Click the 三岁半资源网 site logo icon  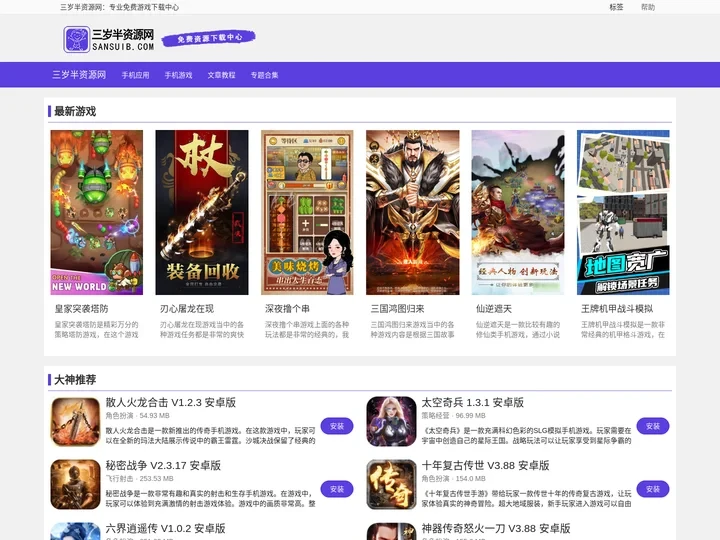tap(77, 39)
